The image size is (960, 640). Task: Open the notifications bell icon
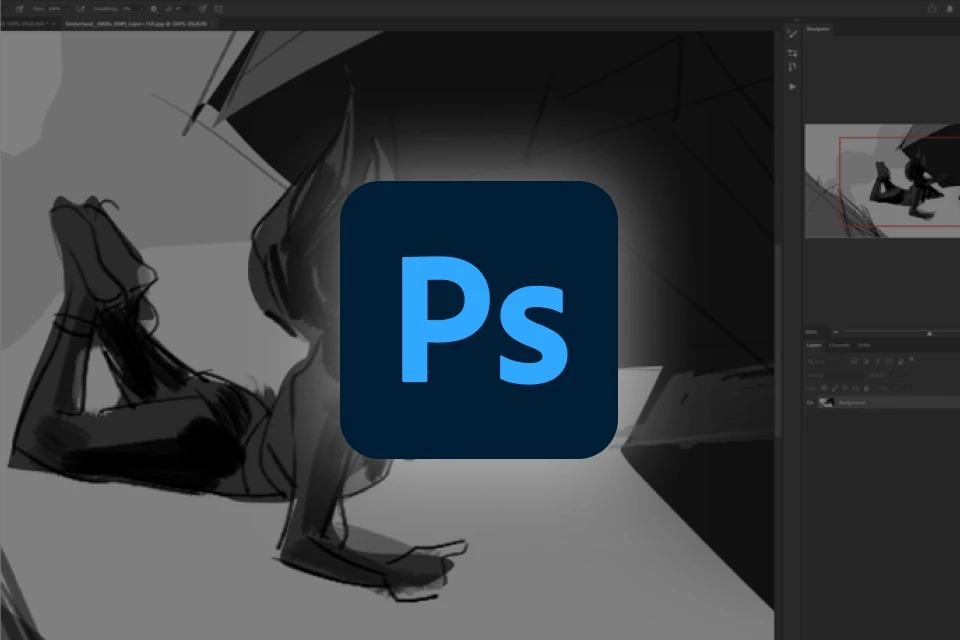(x=950, y=9)
